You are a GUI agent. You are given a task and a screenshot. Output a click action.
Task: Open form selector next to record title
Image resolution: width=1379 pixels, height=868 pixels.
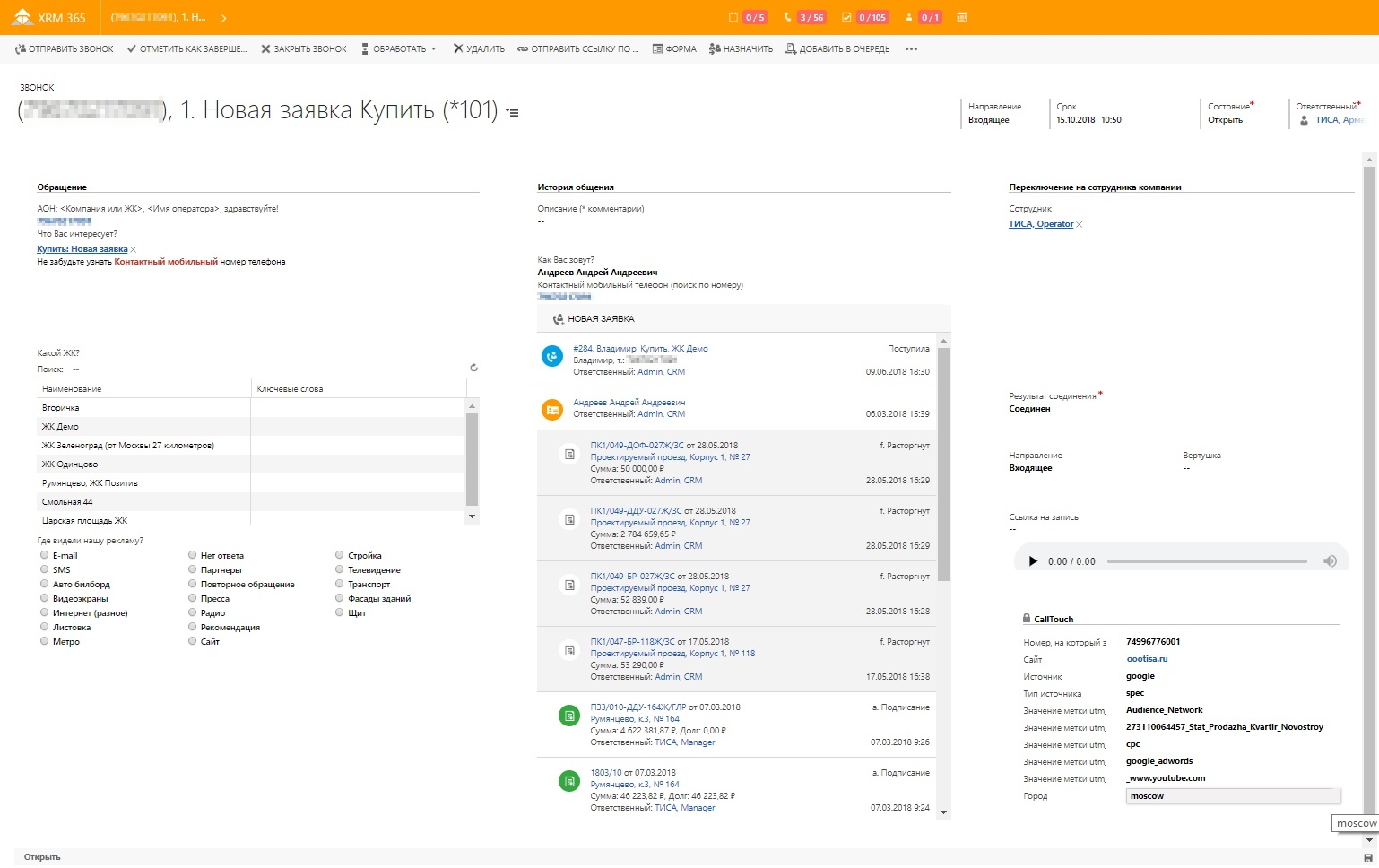coord(512,113)
